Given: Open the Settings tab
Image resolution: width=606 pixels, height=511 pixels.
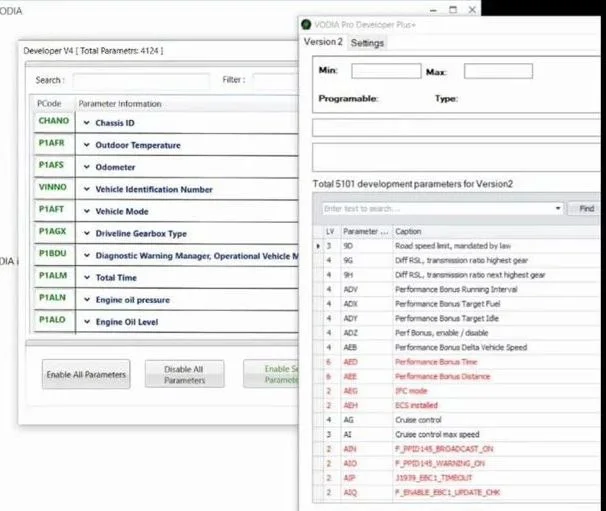Looking at the screenshot, I should pyautogui.click(x=367, y=43).
